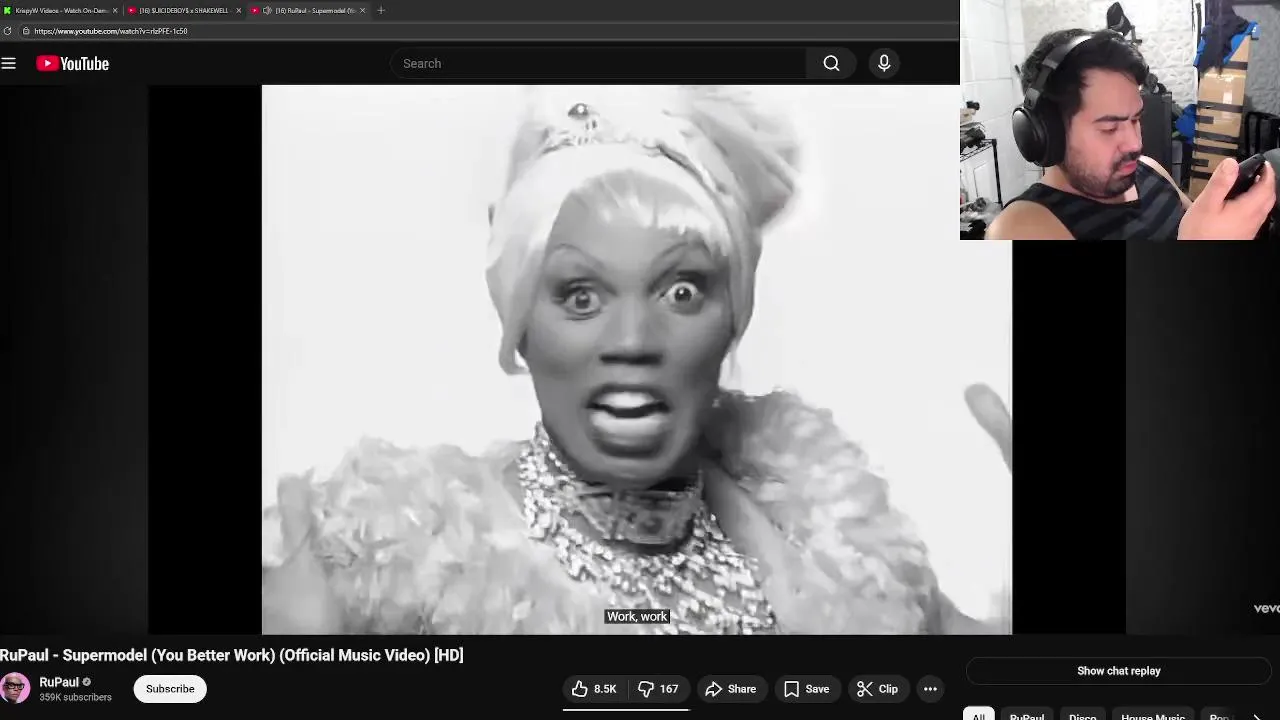Open a new browser tab
1280x720 pixels.
point(381,10)
